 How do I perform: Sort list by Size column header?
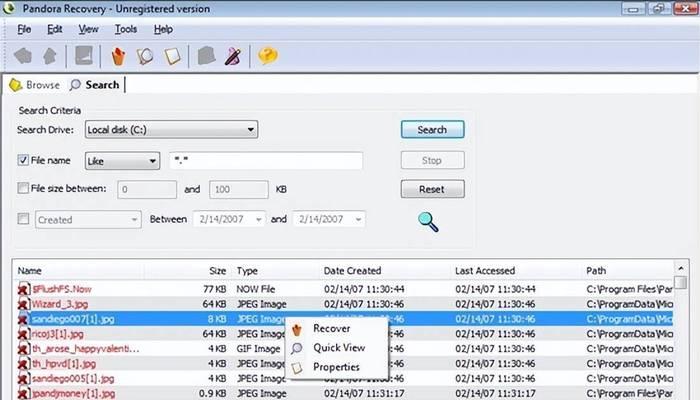pos(217,271)
